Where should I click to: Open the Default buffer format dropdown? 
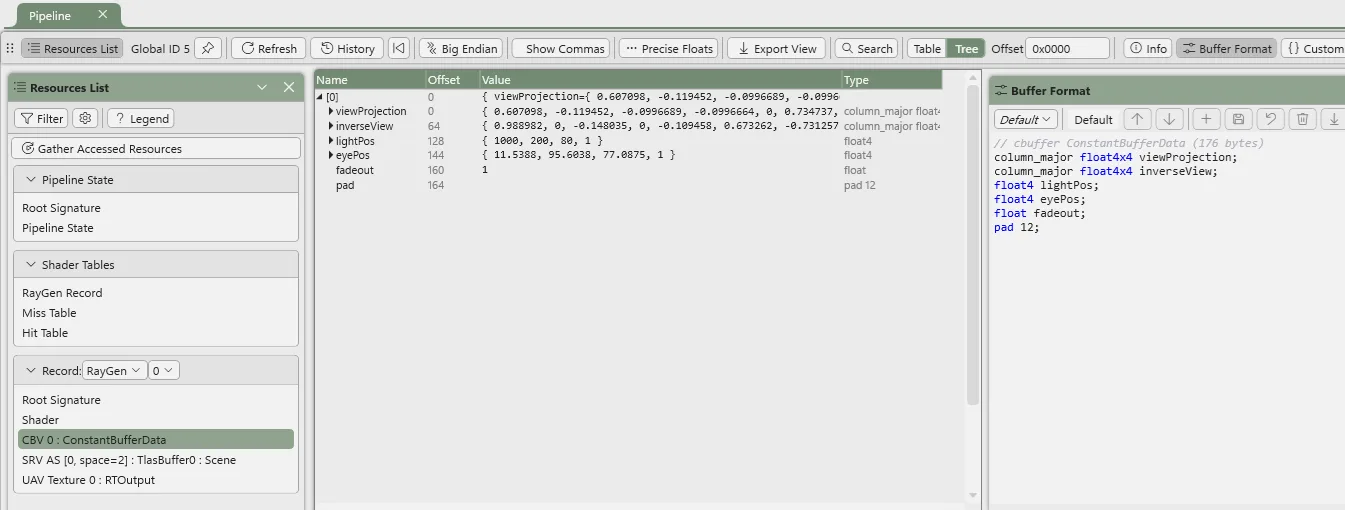coord(1026,119)
